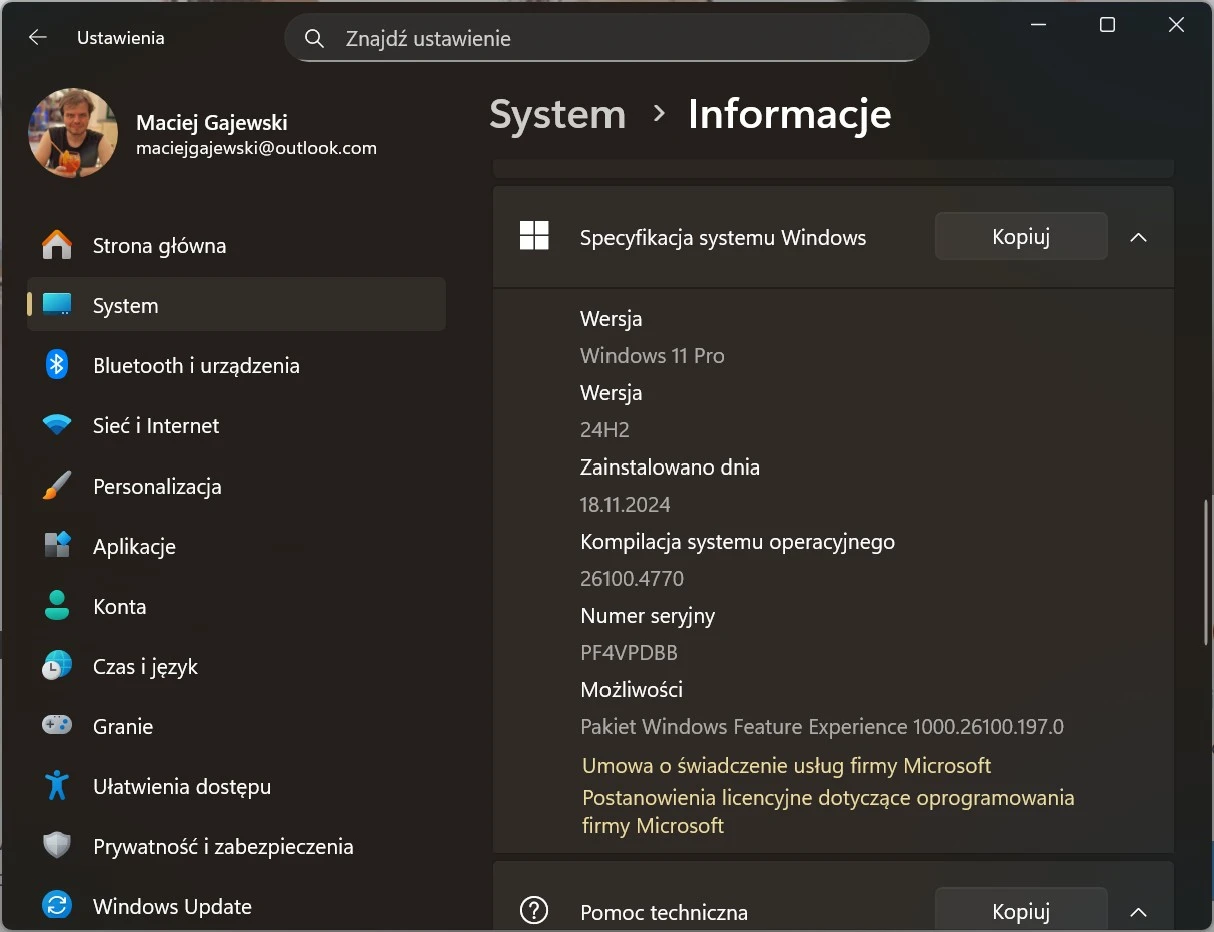Click the Strona główna home icon
The image size is (1214, 932).
(57, 245)
